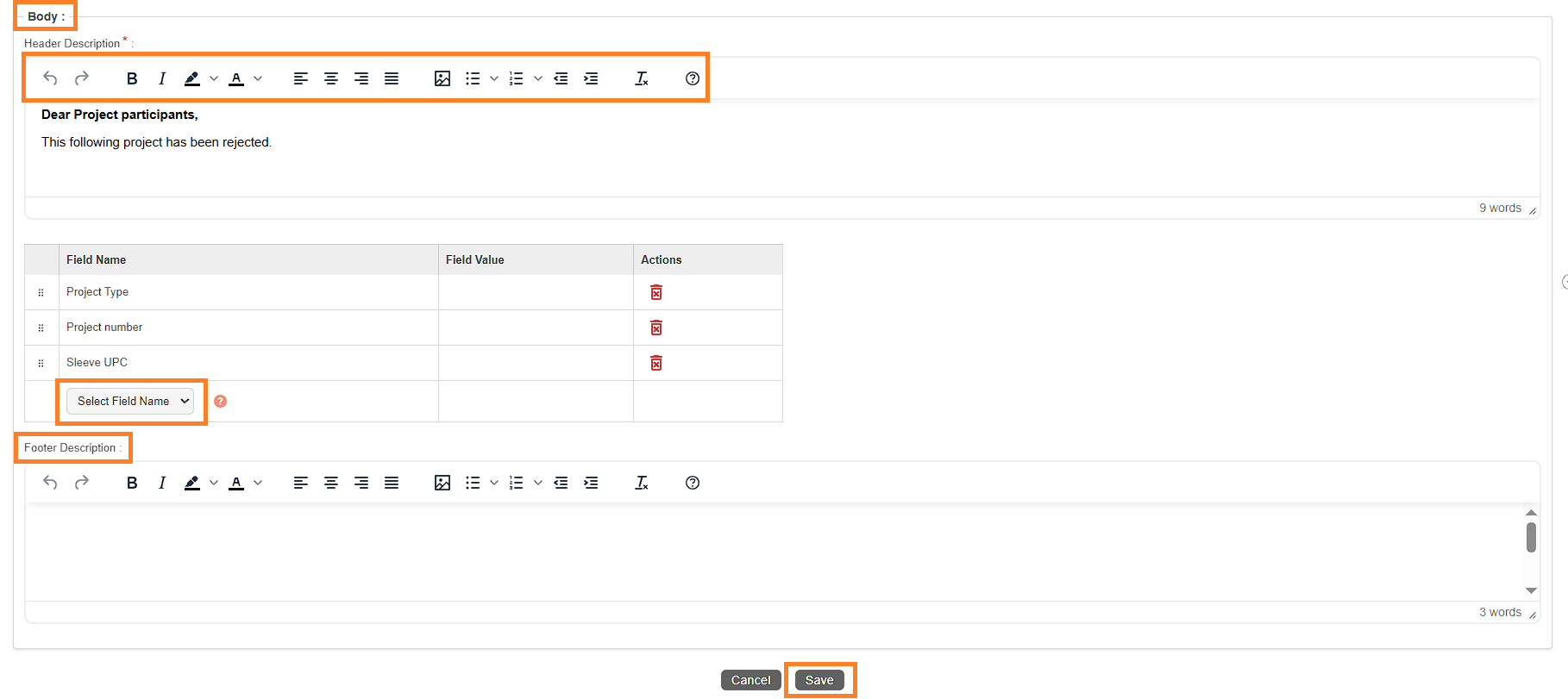Align text right in the Footer editor
The image size is (1568, 699).
[361, 483]
